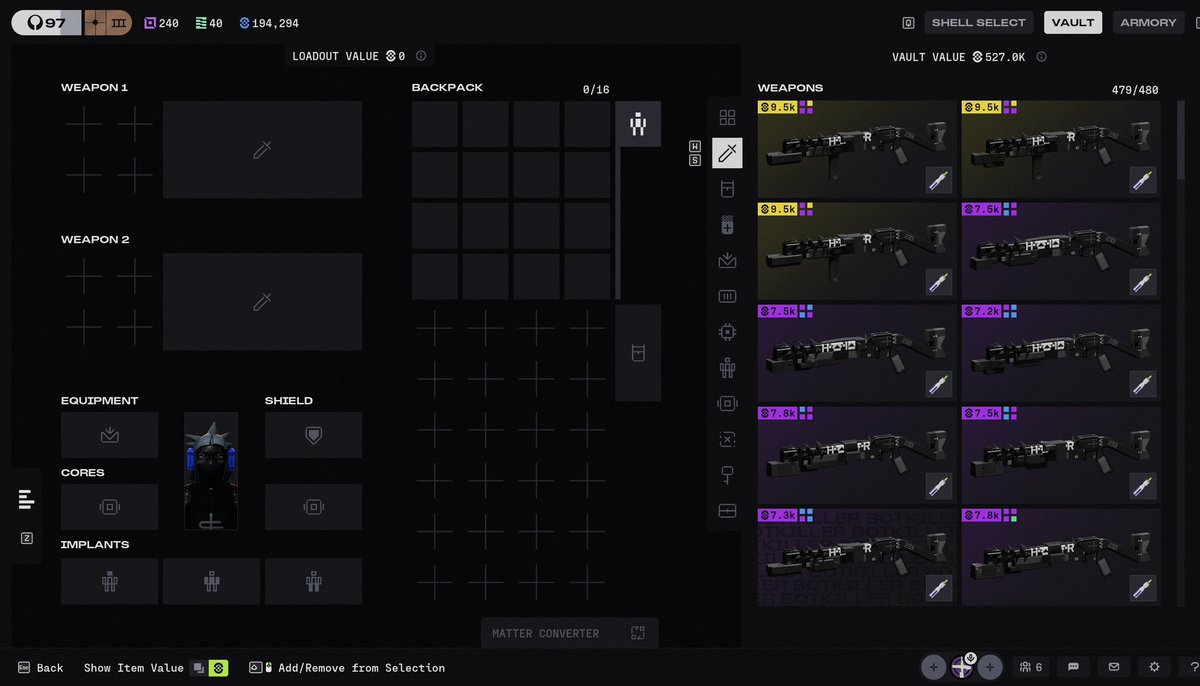This screenshot has height=686, width=1200.
Task: Select the core slot under Shield slot
Action: 313,507
